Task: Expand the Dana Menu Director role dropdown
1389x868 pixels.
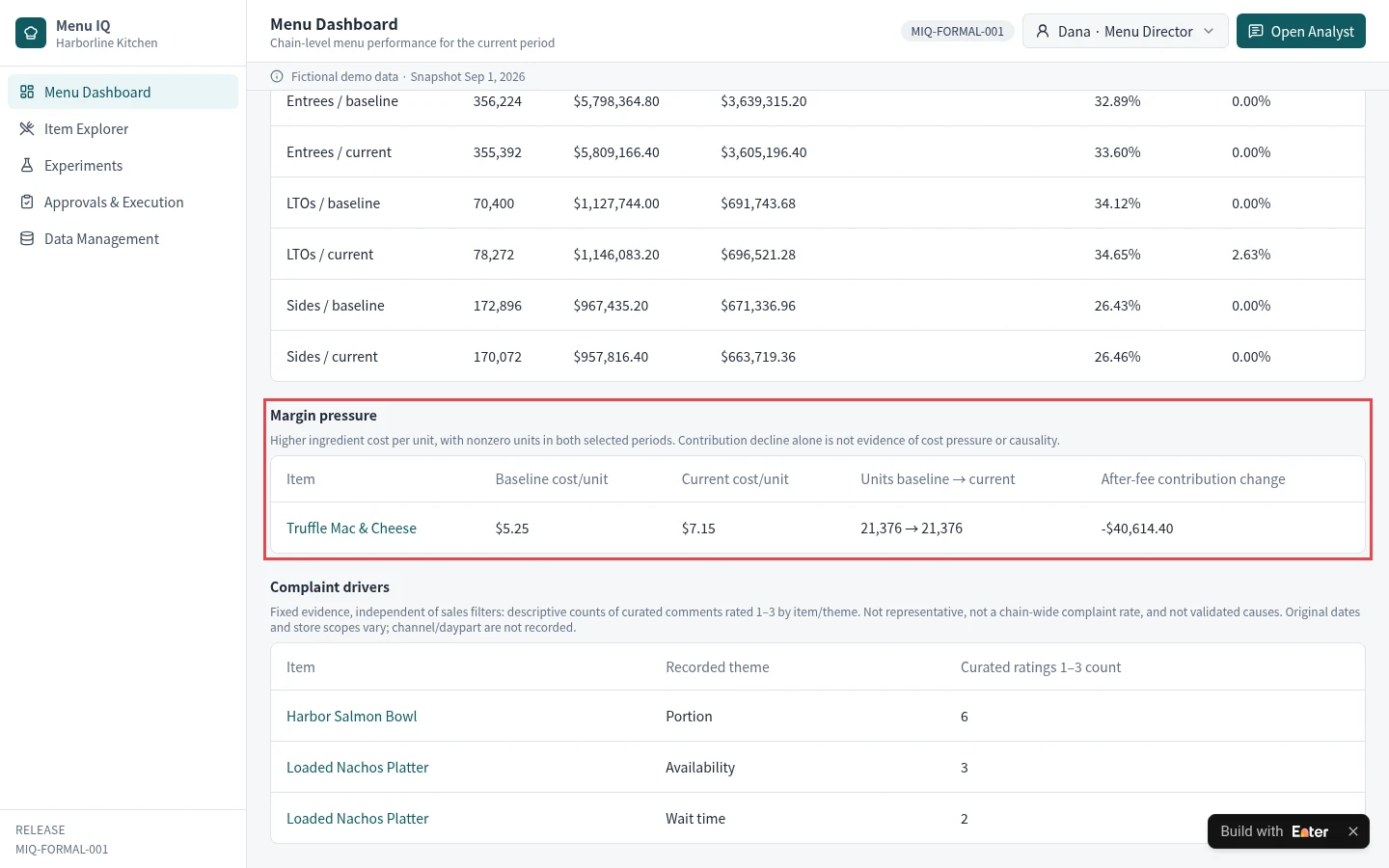Action: pos(1125,32)
